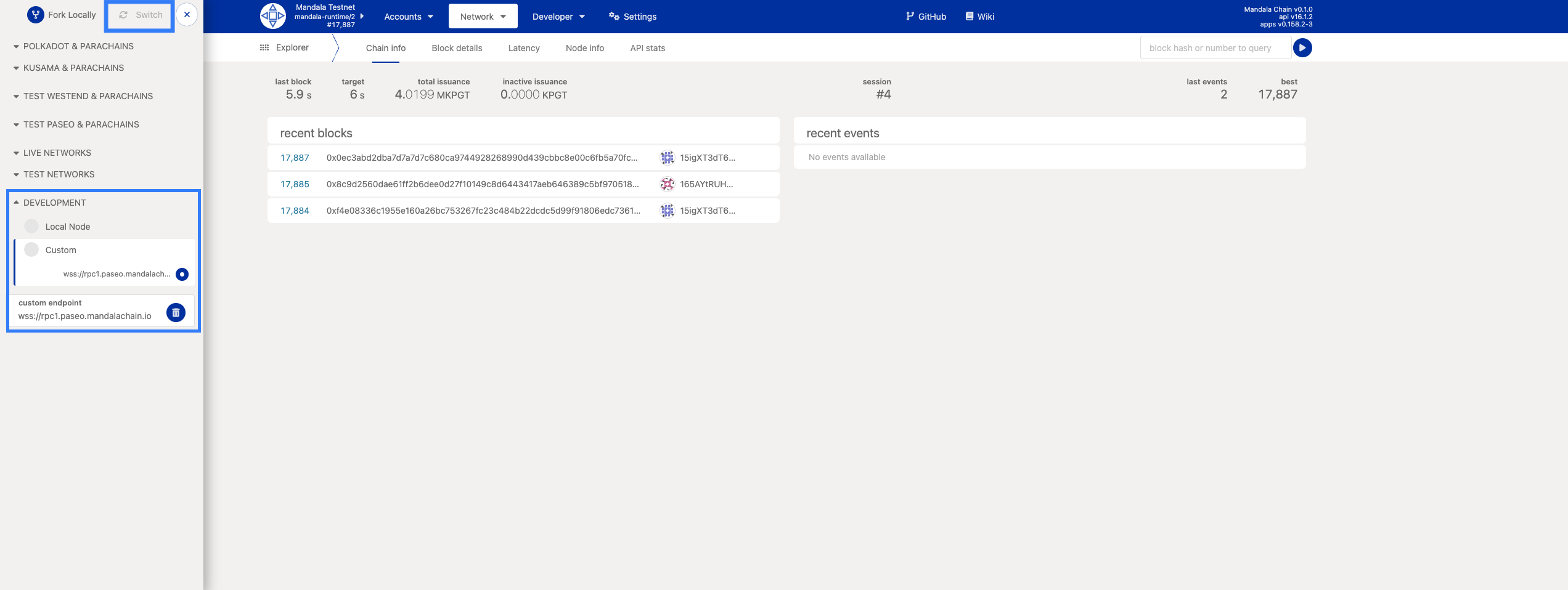Click Mandala Testnet network name
The image size is (1568, 590).
(x=325, y=7)
